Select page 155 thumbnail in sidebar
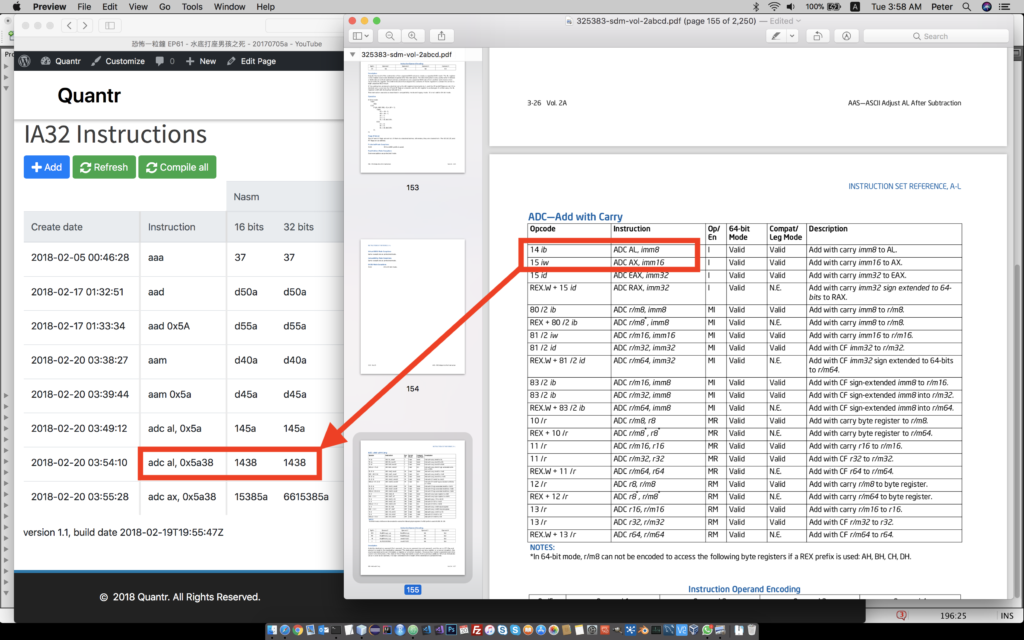The height and width of the screenshot is (640, 1024). (413, 507)
